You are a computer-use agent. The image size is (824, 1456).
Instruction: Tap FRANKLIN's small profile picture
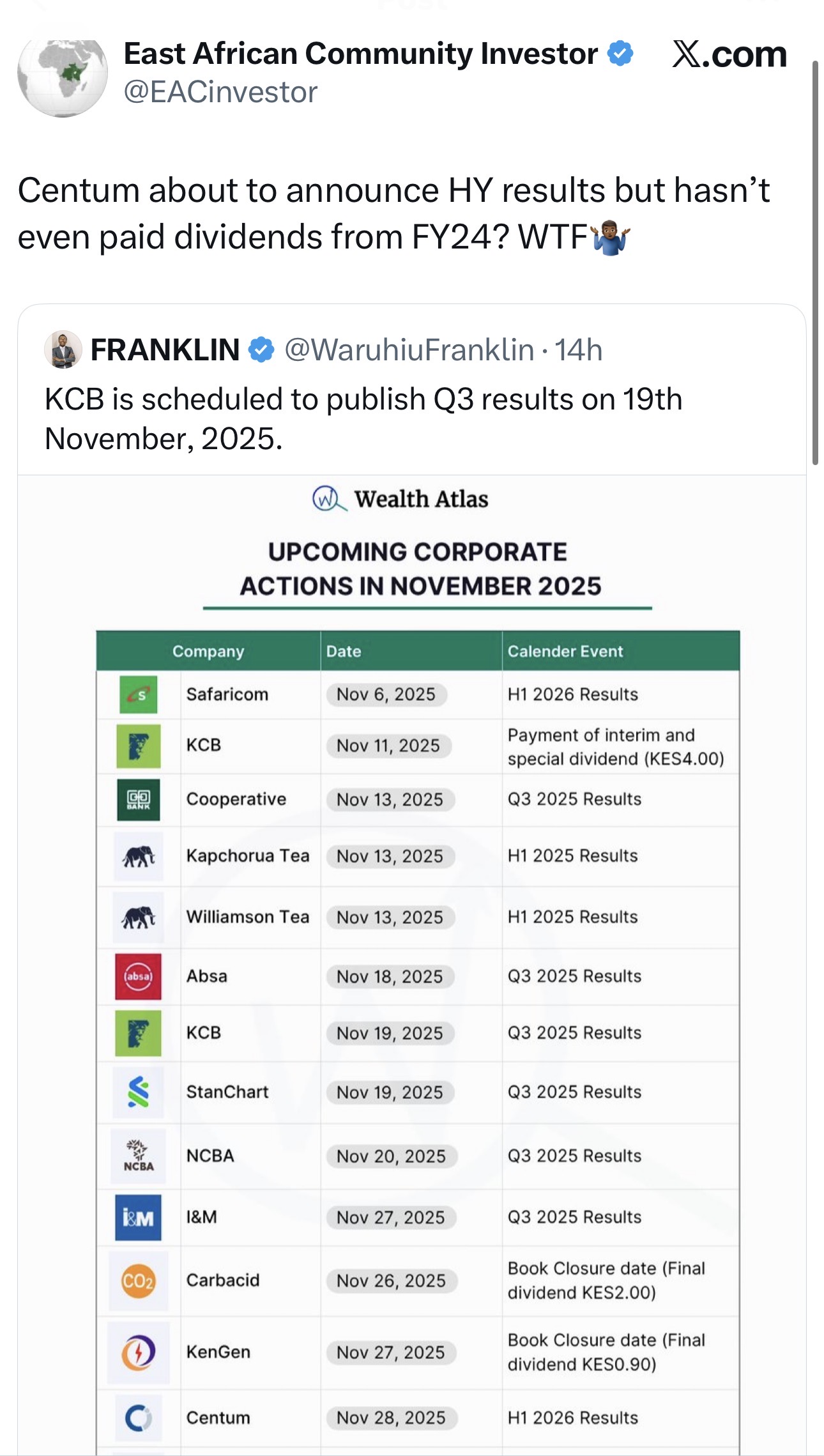[x=63, y=349]
